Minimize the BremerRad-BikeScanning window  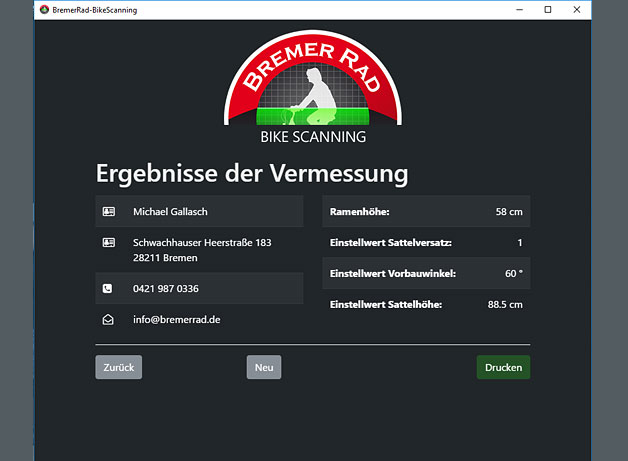519,10
